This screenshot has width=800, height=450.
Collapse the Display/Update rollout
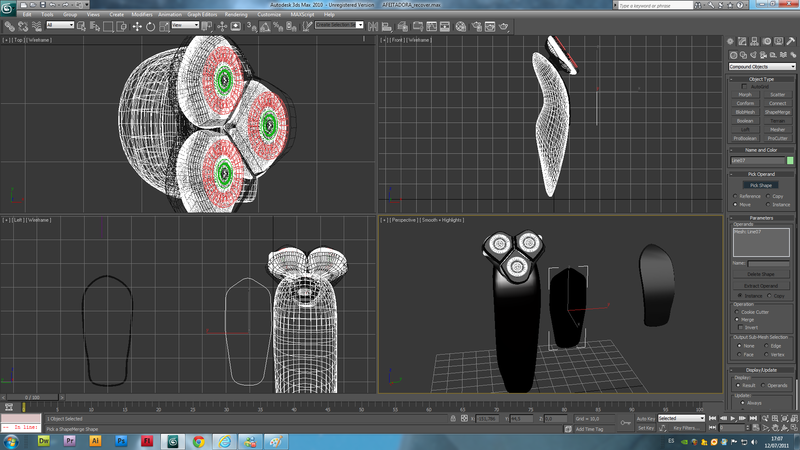click(761, 370)
